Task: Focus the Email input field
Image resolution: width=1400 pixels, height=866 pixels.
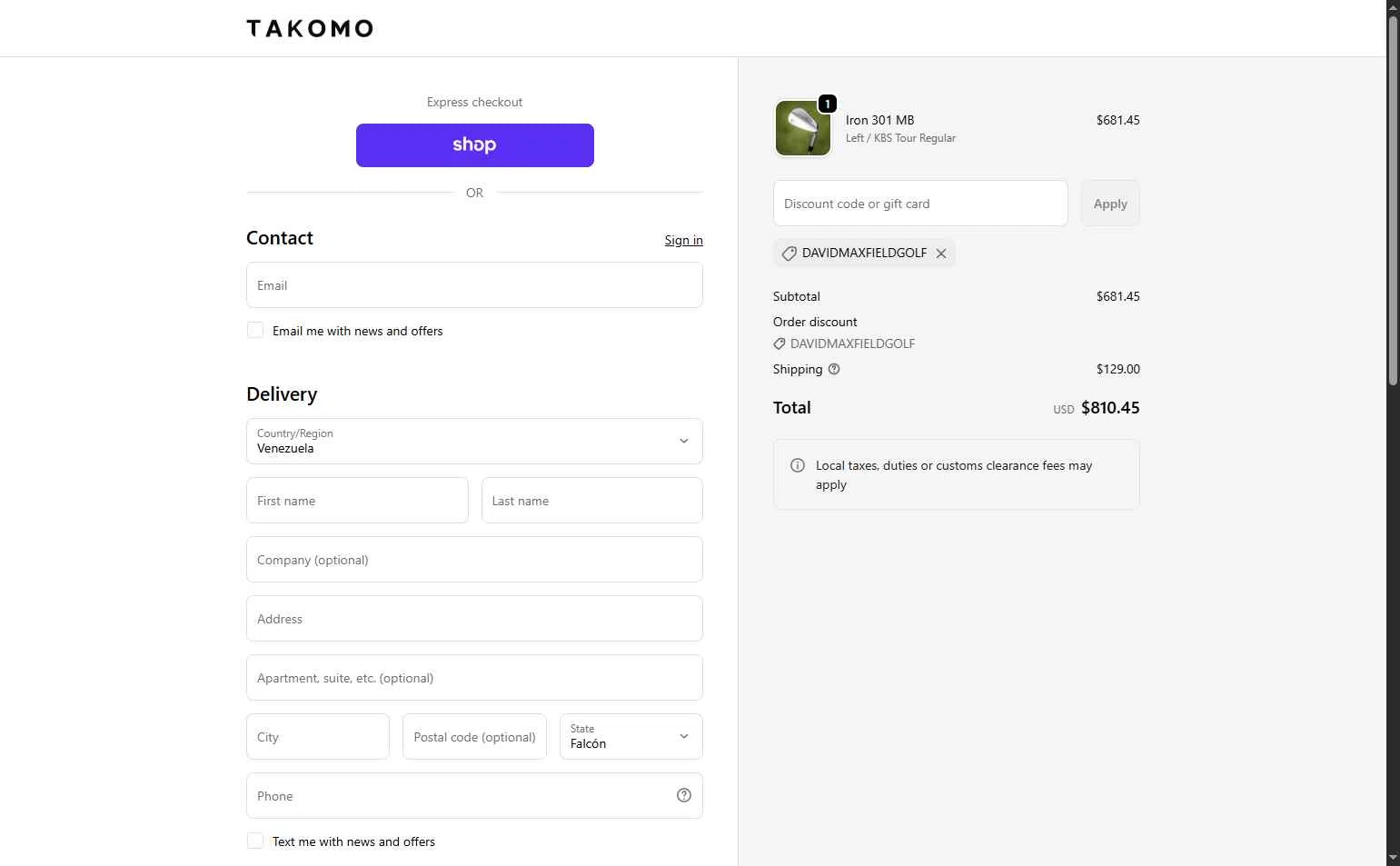Action: point(474,285)
